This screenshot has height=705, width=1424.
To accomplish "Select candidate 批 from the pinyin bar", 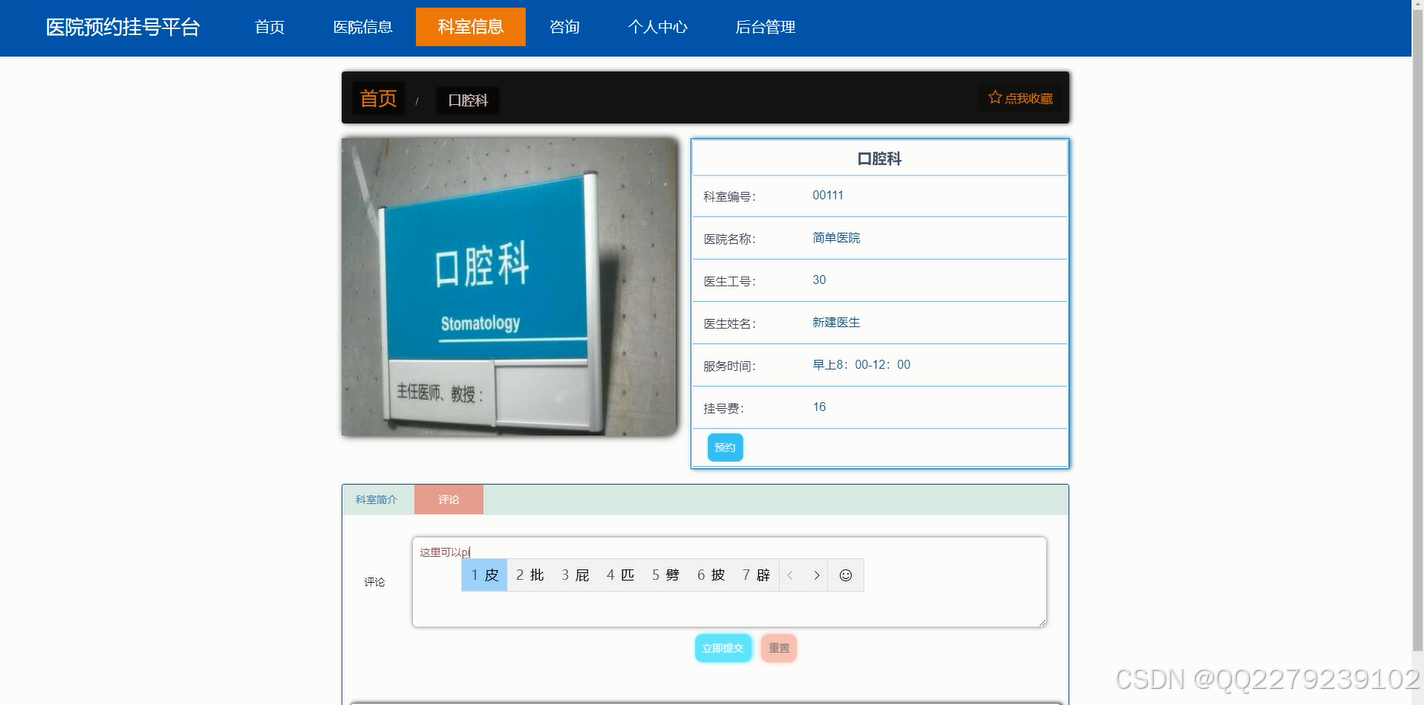I will (529, 575).
